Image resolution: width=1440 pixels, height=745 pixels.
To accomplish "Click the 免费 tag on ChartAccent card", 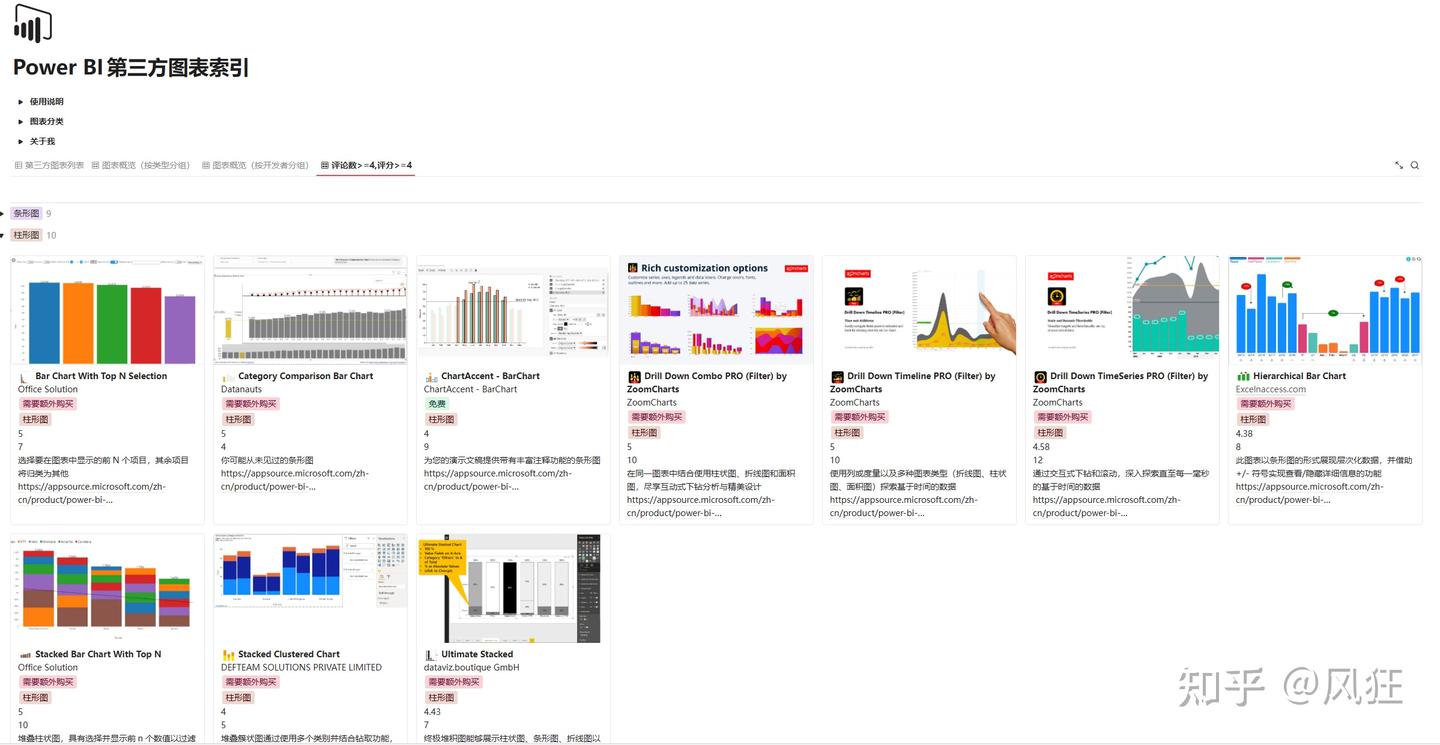I will (437, 404).
